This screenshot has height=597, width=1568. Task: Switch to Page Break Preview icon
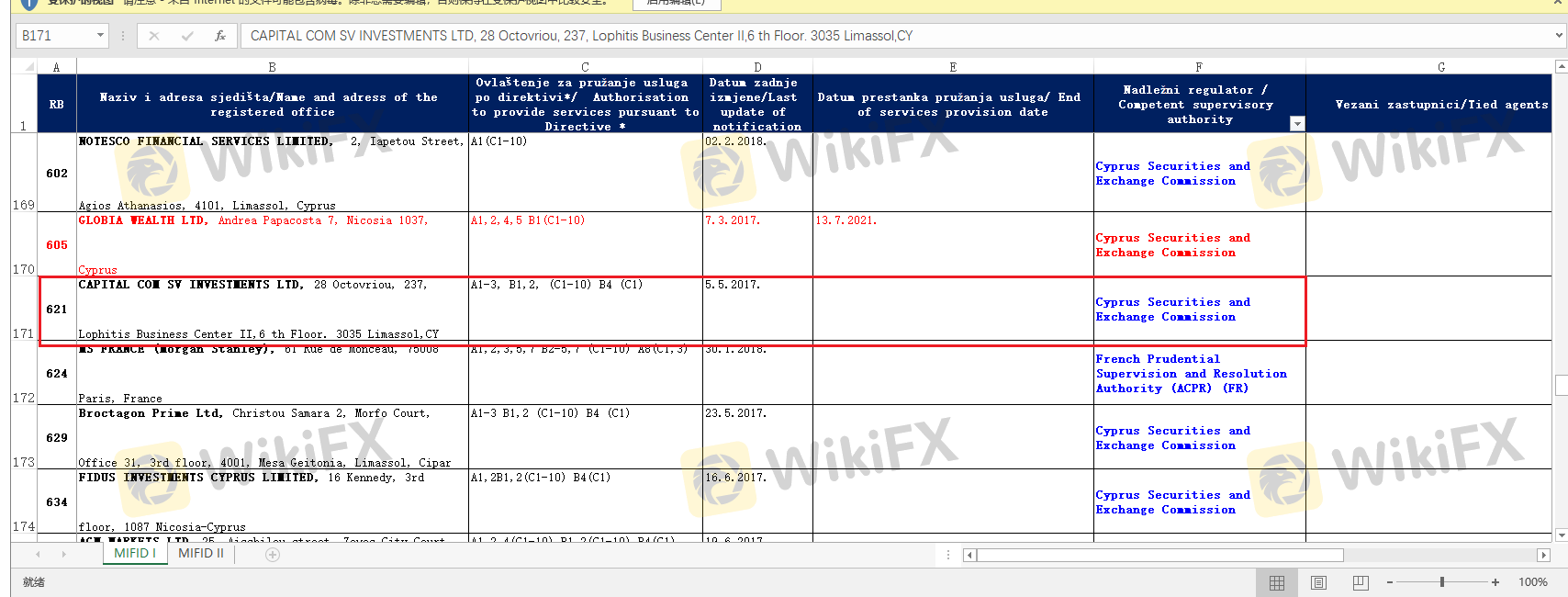[1361, 582]
